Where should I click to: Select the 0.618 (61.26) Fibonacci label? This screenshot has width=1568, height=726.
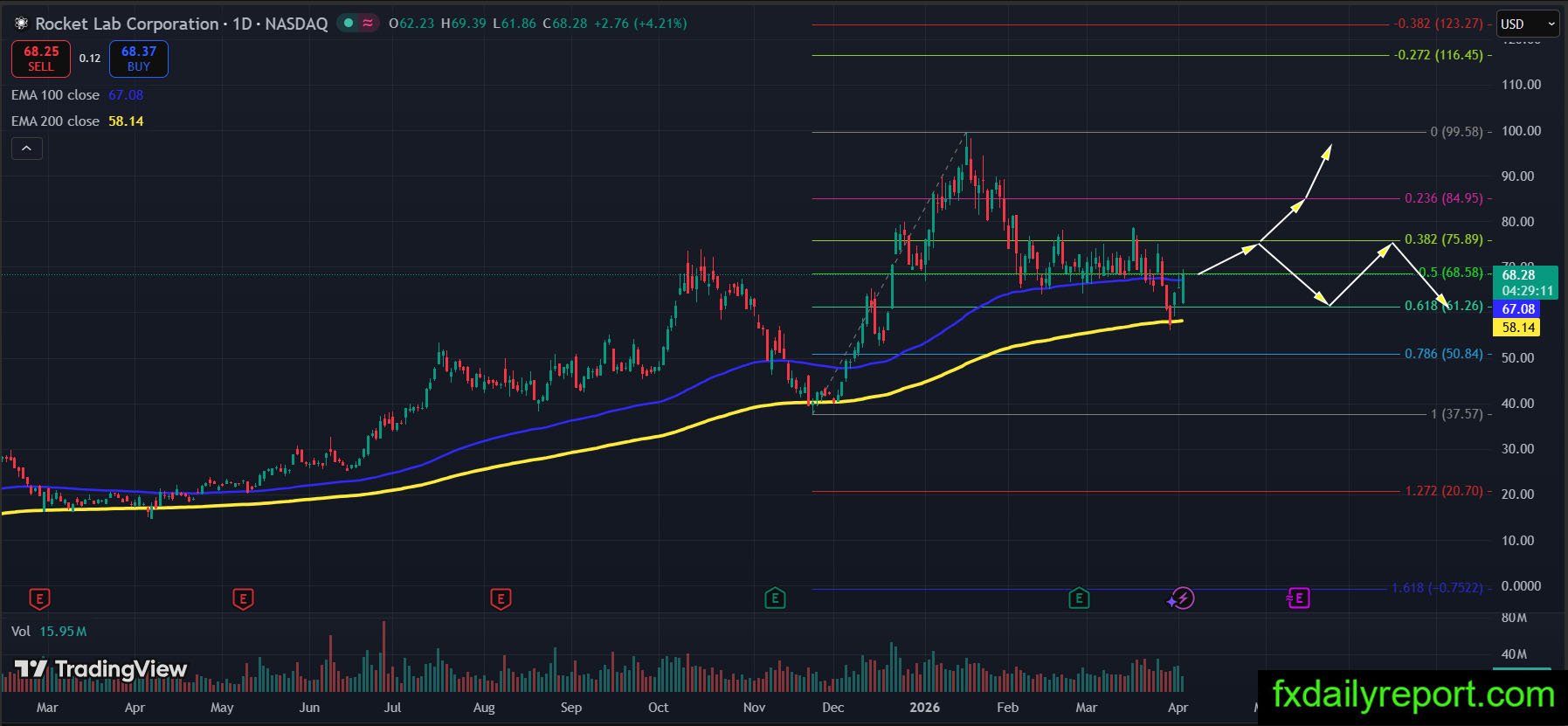point(1444,306)
